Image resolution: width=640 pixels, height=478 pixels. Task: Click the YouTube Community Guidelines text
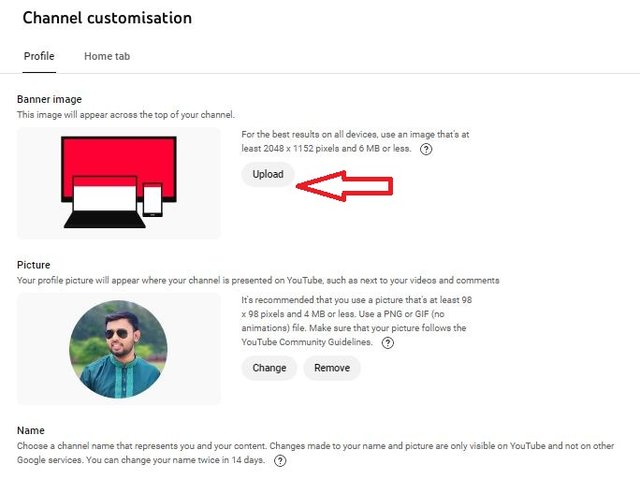(307, 342)
